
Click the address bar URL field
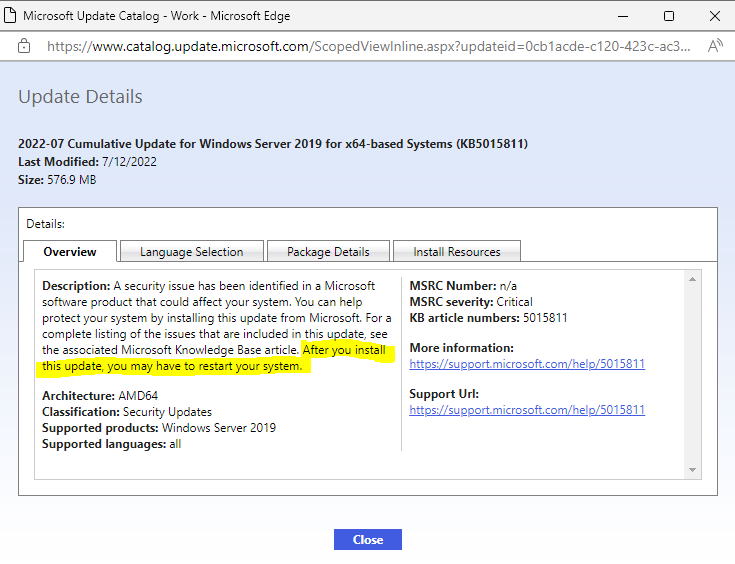click(368, 46)
